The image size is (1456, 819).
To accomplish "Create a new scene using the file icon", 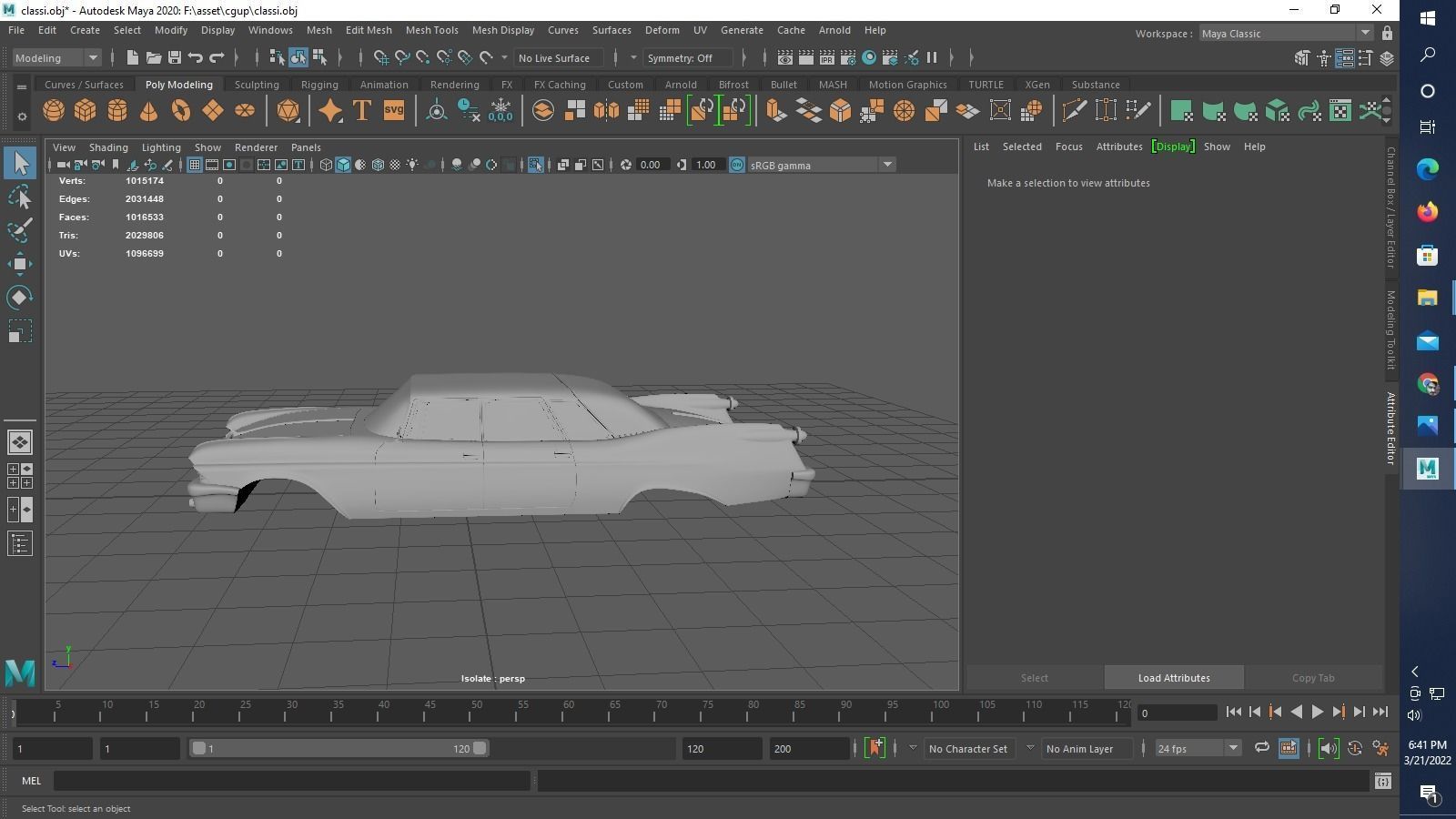I will tap(133, 58).
